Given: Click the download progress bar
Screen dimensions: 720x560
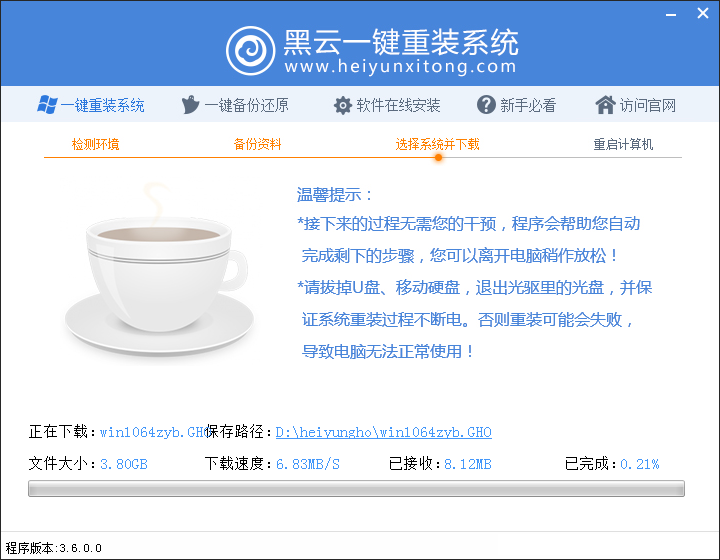Looking at the screenshot, I should coord(356,489).
